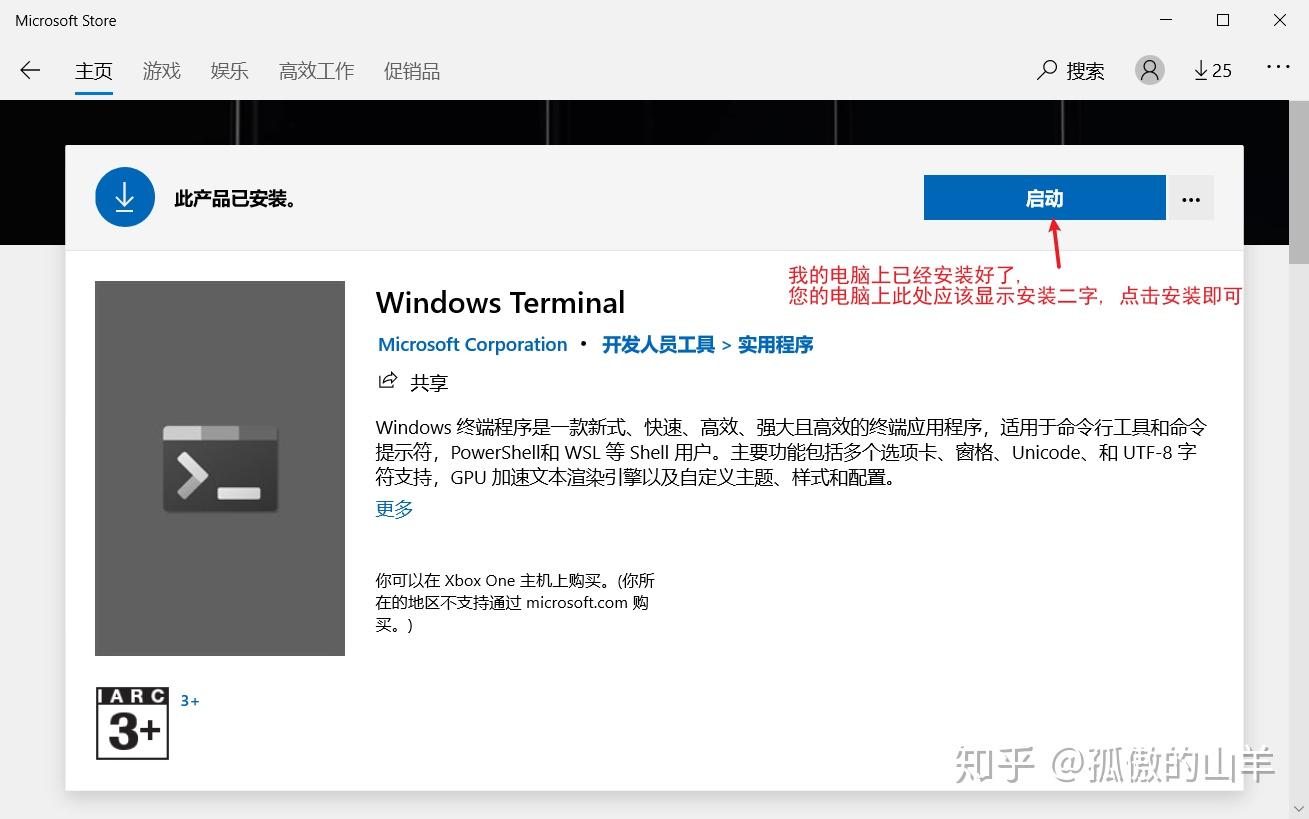This screenshot has width=1309, height=819.
Task: Switch to the 游戏 tab
Action: (x=161, y=70)
